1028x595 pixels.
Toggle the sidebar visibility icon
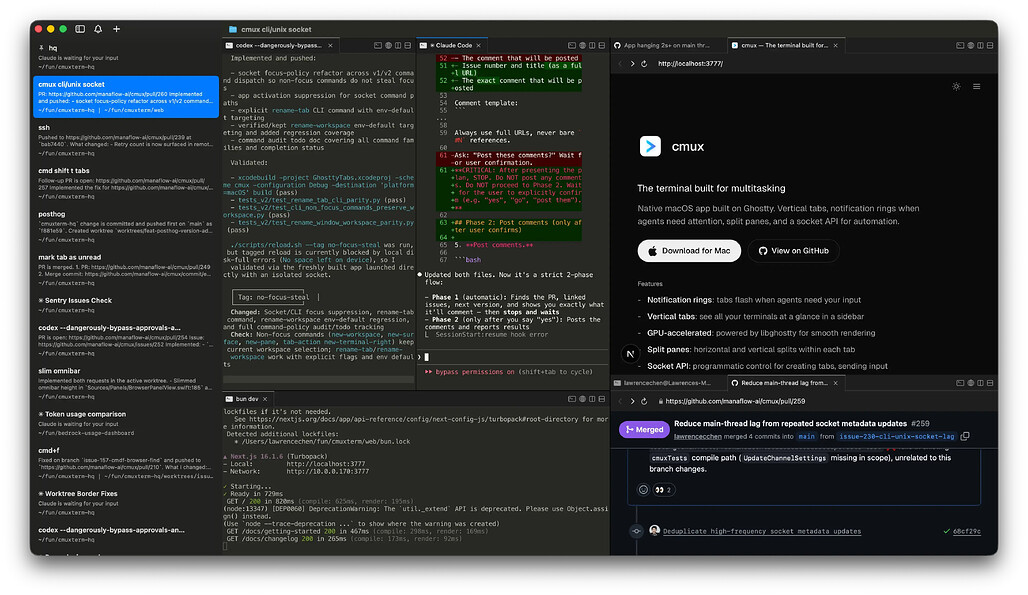coord(81,29)
